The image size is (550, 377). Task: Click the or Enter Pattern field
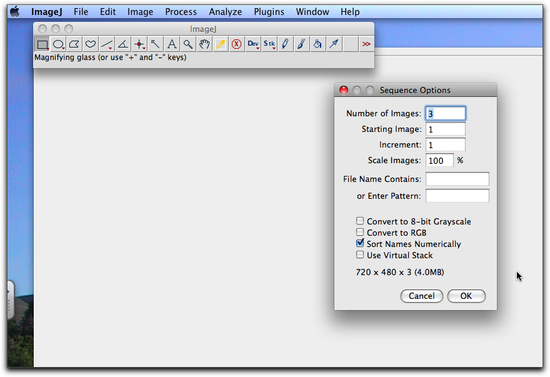[x=457, y=196]
